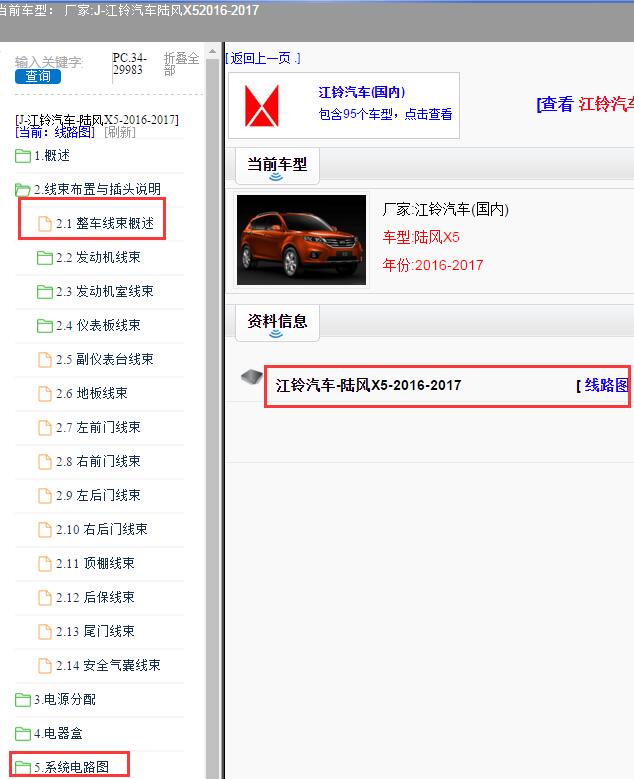Open the folder icon for 1.概述
Image resolution: width=634 pixels, height=779 pixels.
[23, 156]
